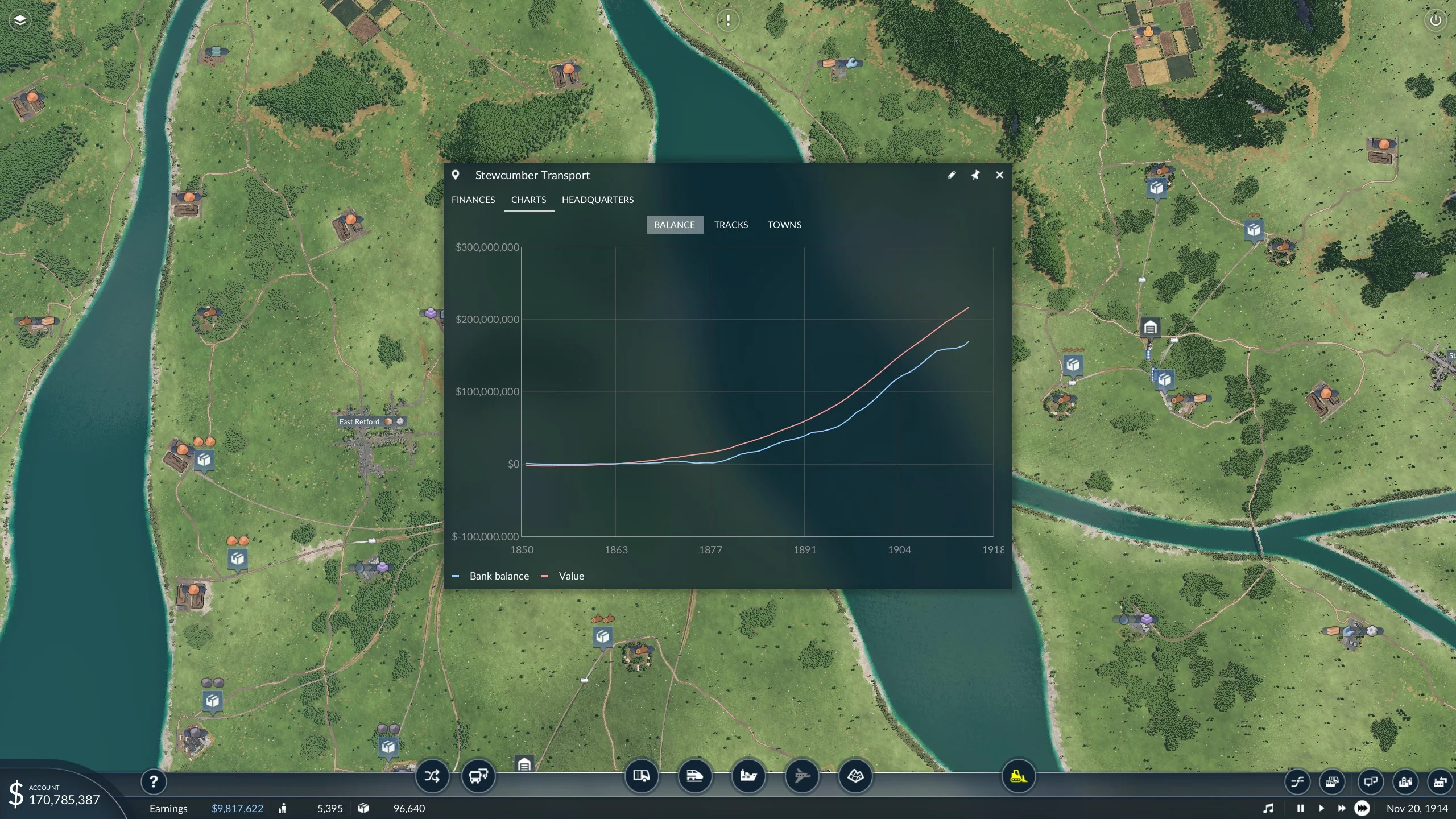Open the industries list factory icon
Viewport: 1456px width, 819px height.
coord(1440,782)
